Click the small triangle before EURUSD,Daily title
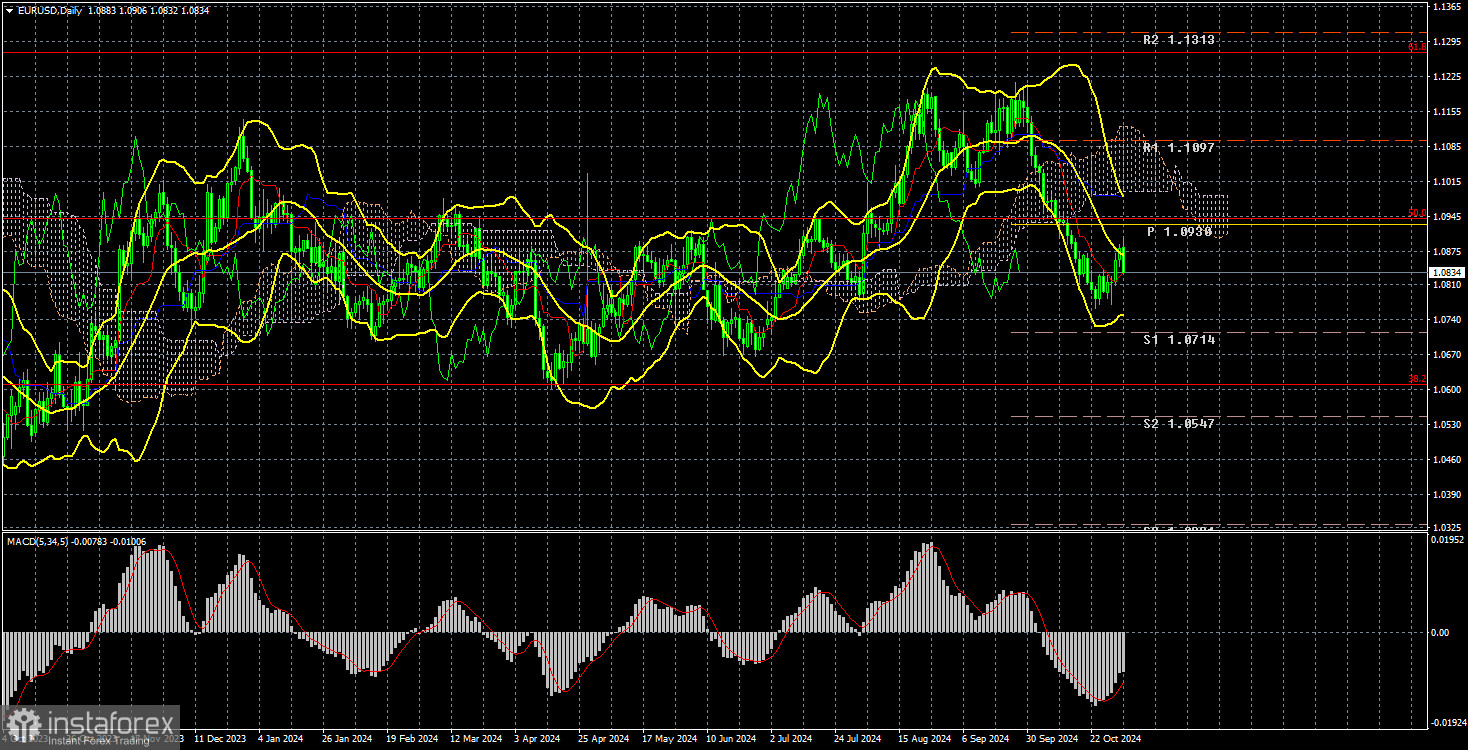The image size is (1468, 750). click(x=9, y=10)
